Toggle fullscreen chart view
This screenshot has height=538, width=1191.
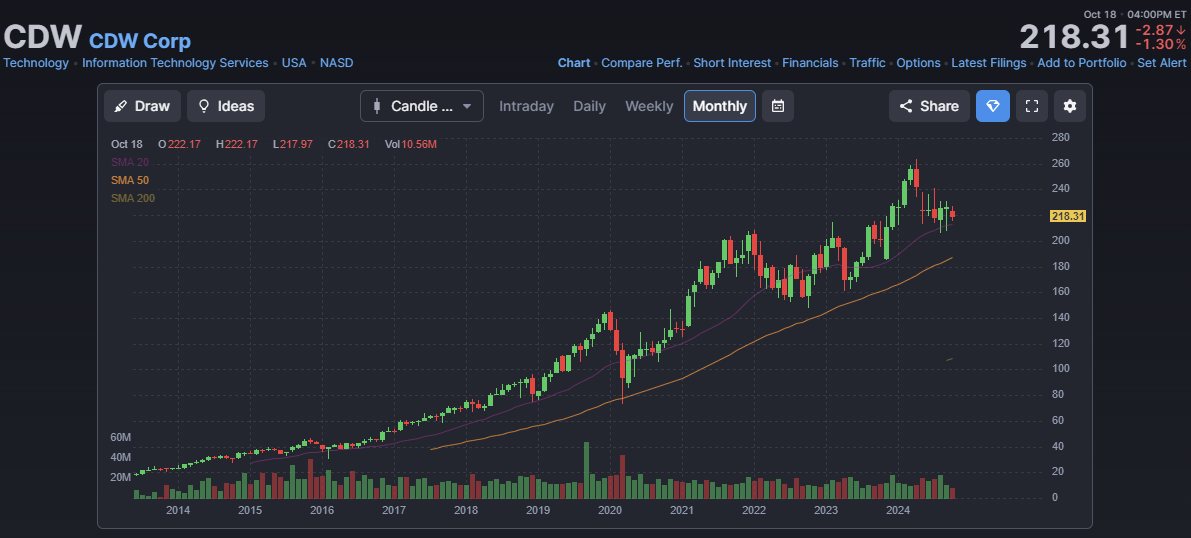tap(1031, 106)
